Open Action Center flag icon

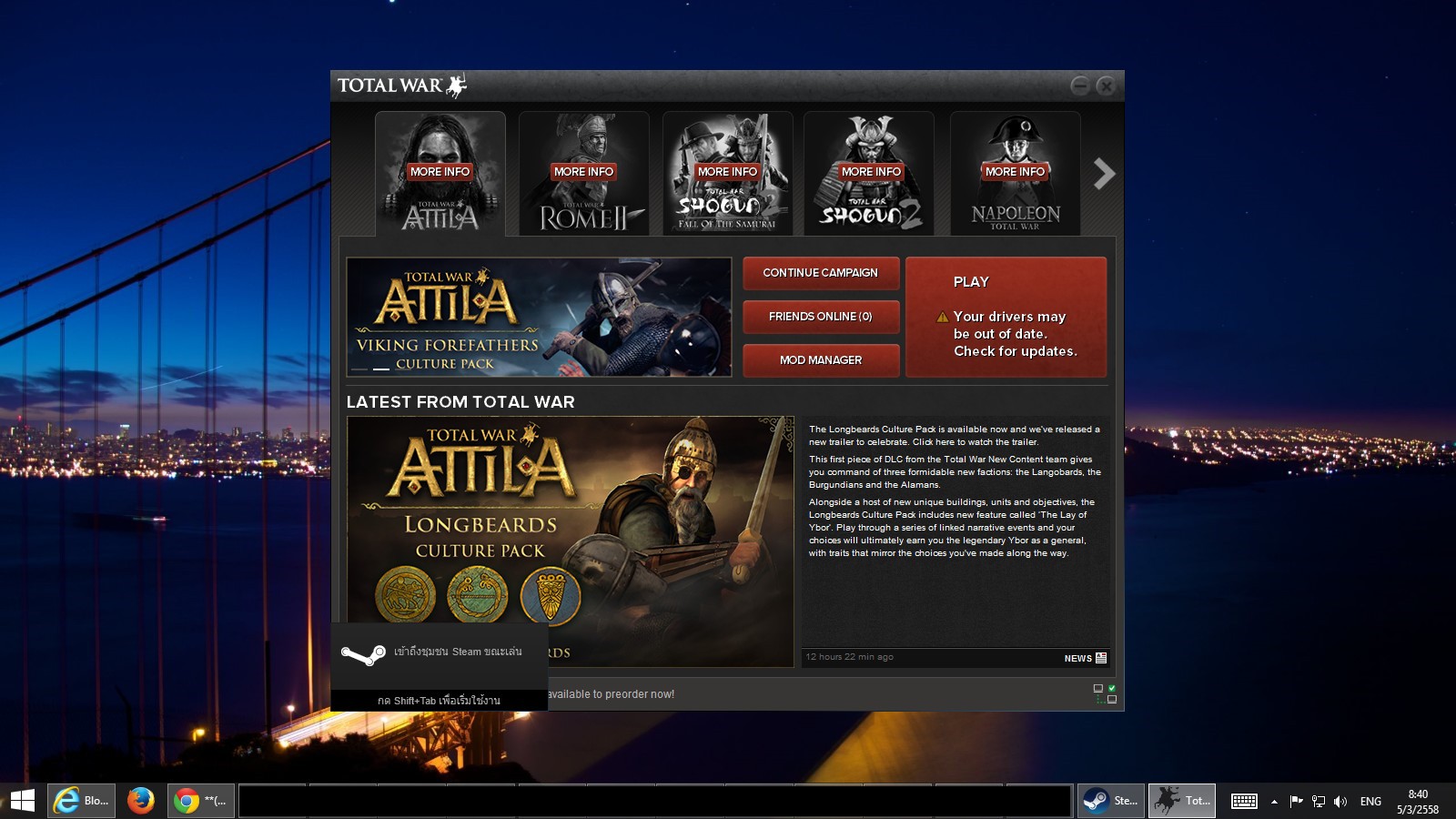[1297, 802]
